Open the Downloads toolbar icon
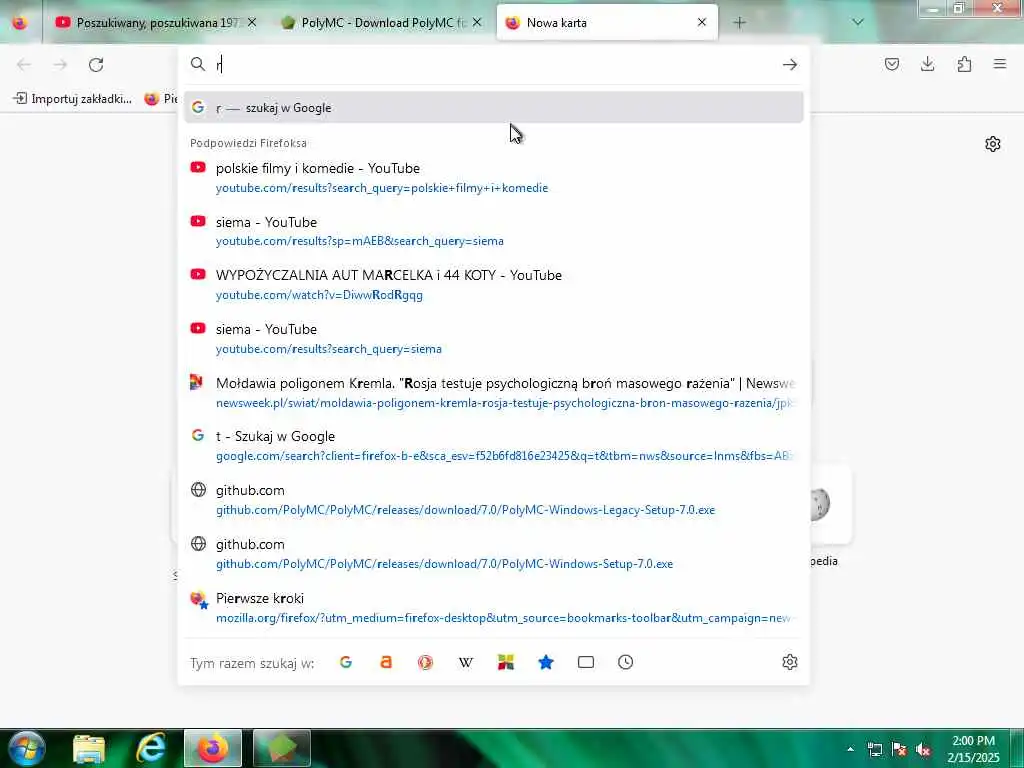 tap(927, 64)
